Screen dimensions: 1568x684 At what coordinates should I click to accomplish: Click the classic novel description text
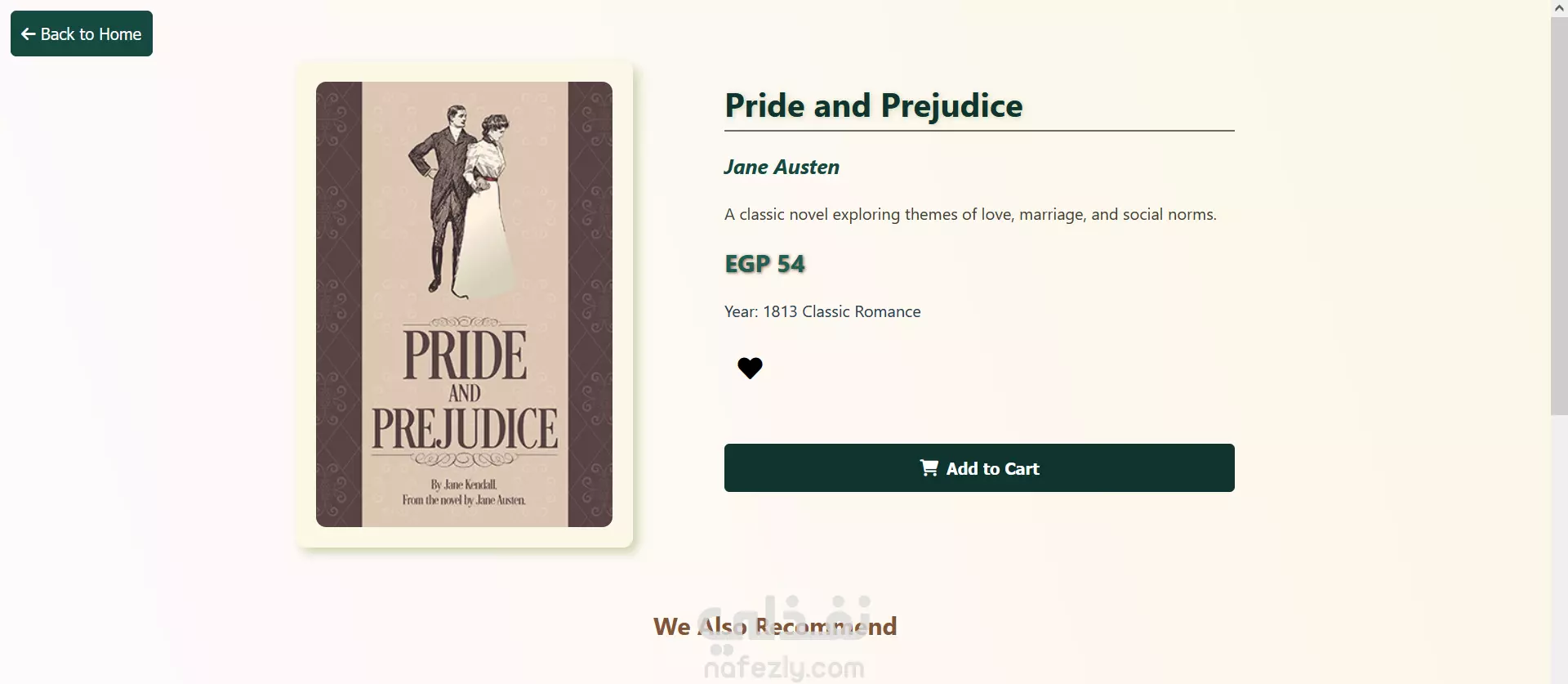coord(970,214)
